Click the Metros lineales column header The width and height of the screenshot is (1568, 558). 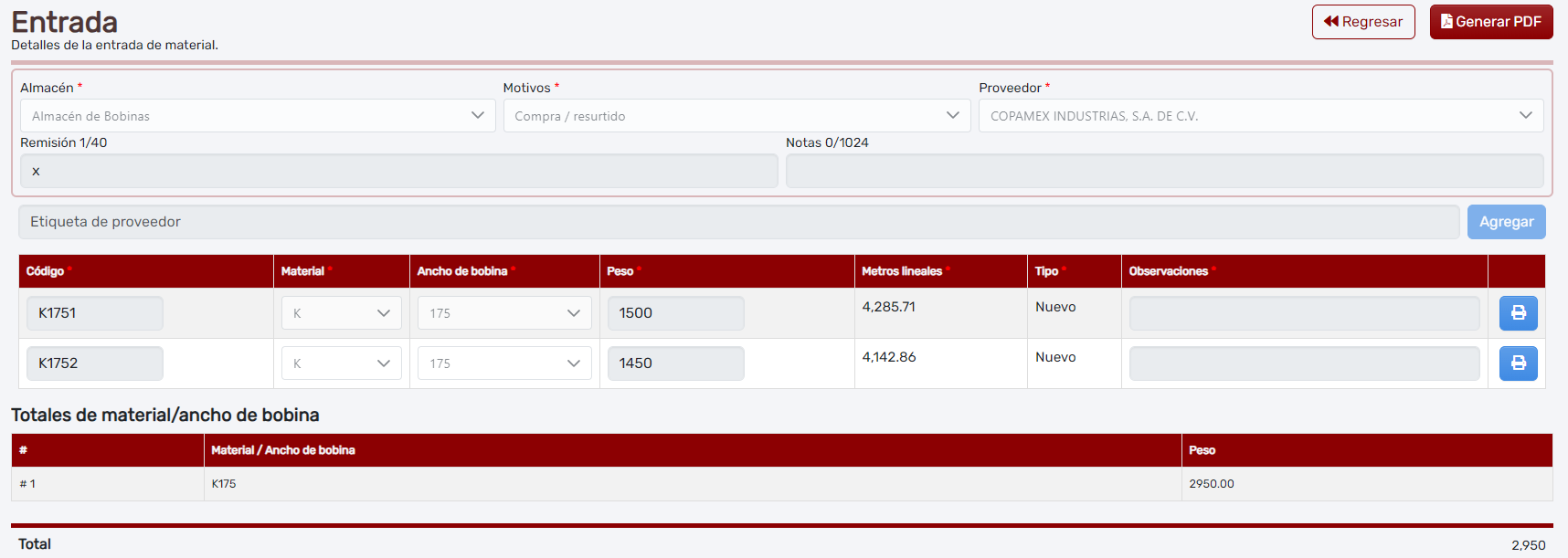902,271
